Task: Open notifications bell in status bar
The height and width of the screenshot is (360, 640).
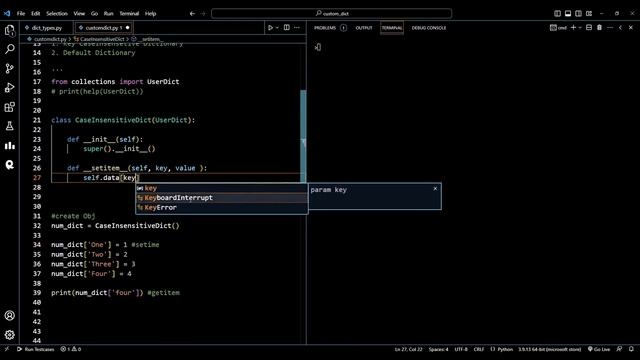Action: (x=631, y=349)
